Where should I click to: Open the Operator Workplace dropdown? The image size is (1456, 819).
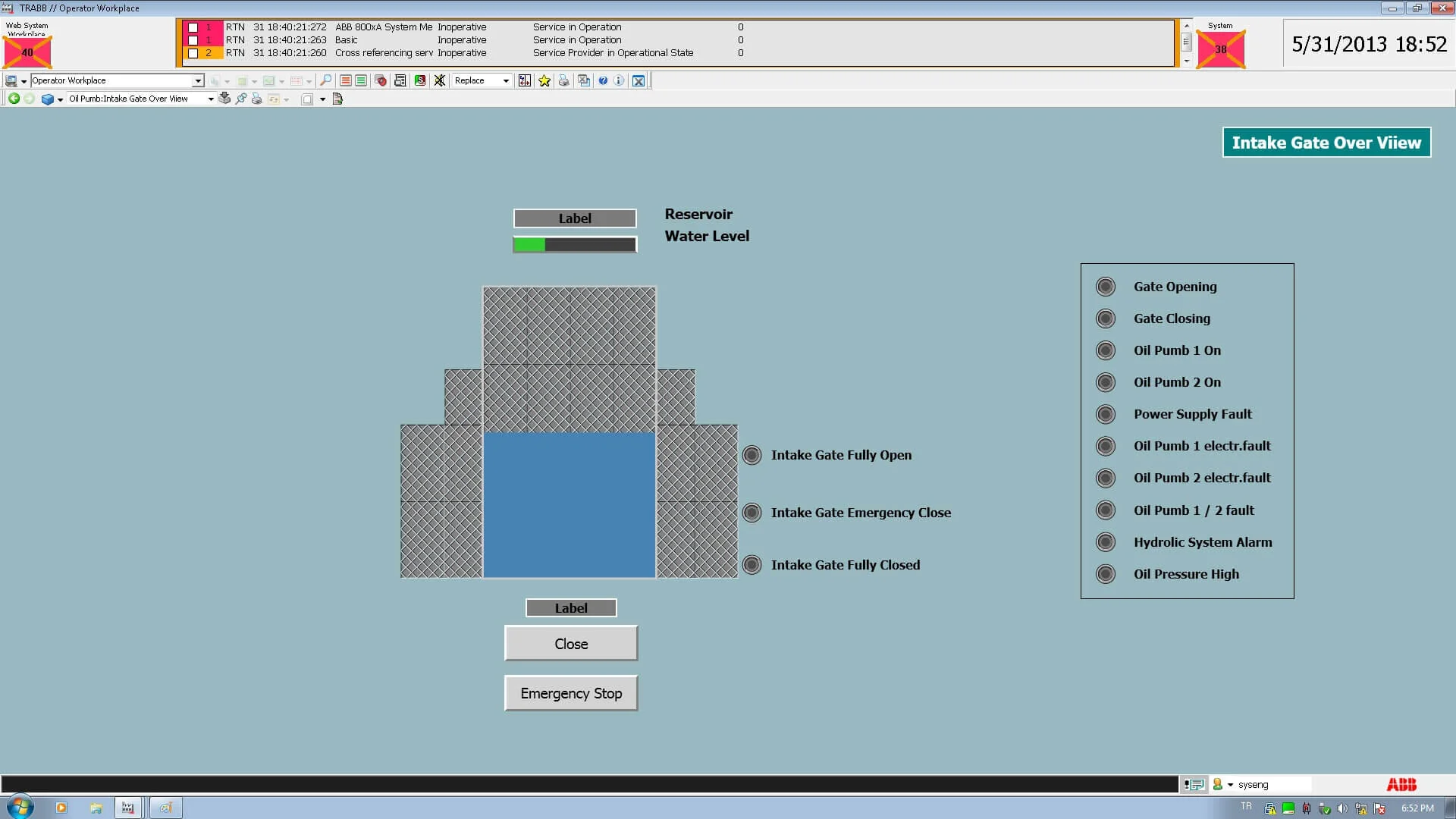(x=198, y=80)
